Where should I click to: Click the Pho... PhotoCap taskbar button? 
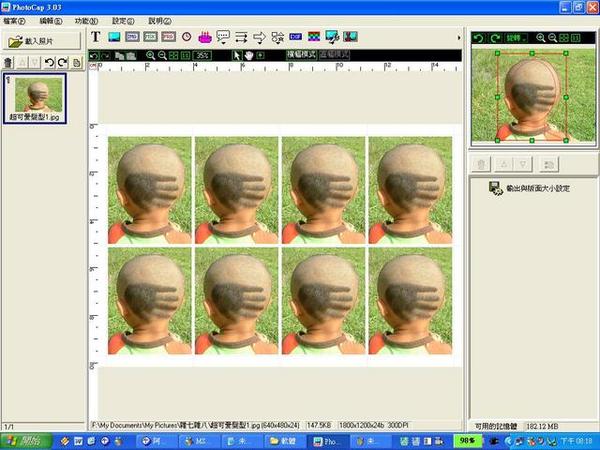pos(329,441)
